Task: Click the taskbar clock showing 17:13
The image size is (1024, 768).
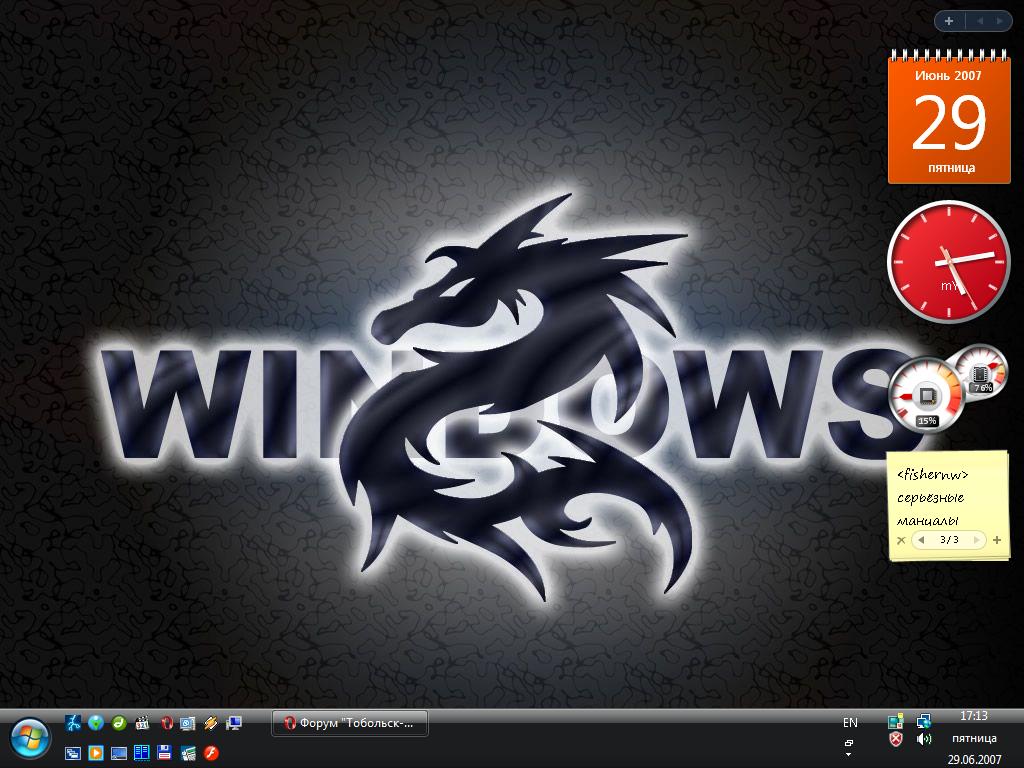Action: (974, 716)
